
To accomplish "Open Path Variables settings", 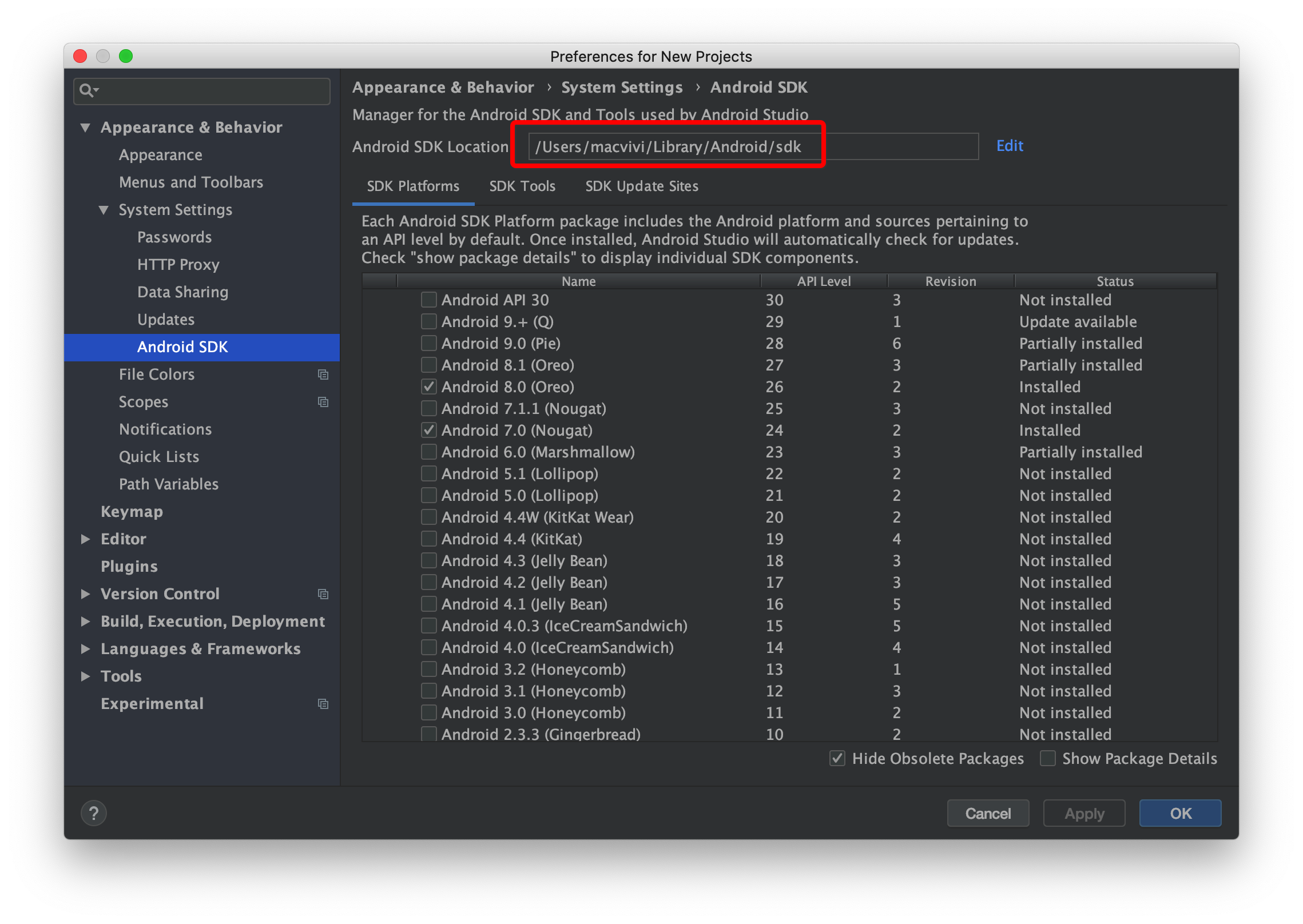I will [x=169, y=484].
